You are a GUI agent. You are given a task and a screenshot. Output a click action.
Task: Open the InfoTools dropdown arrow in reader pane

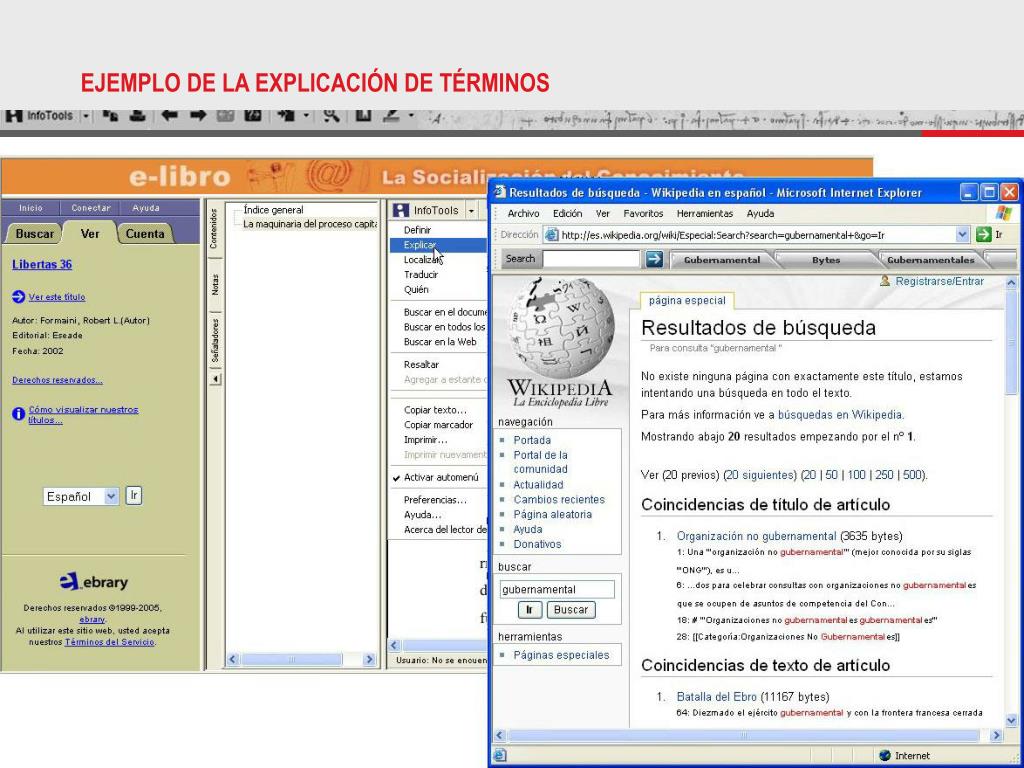coord(471,211)
